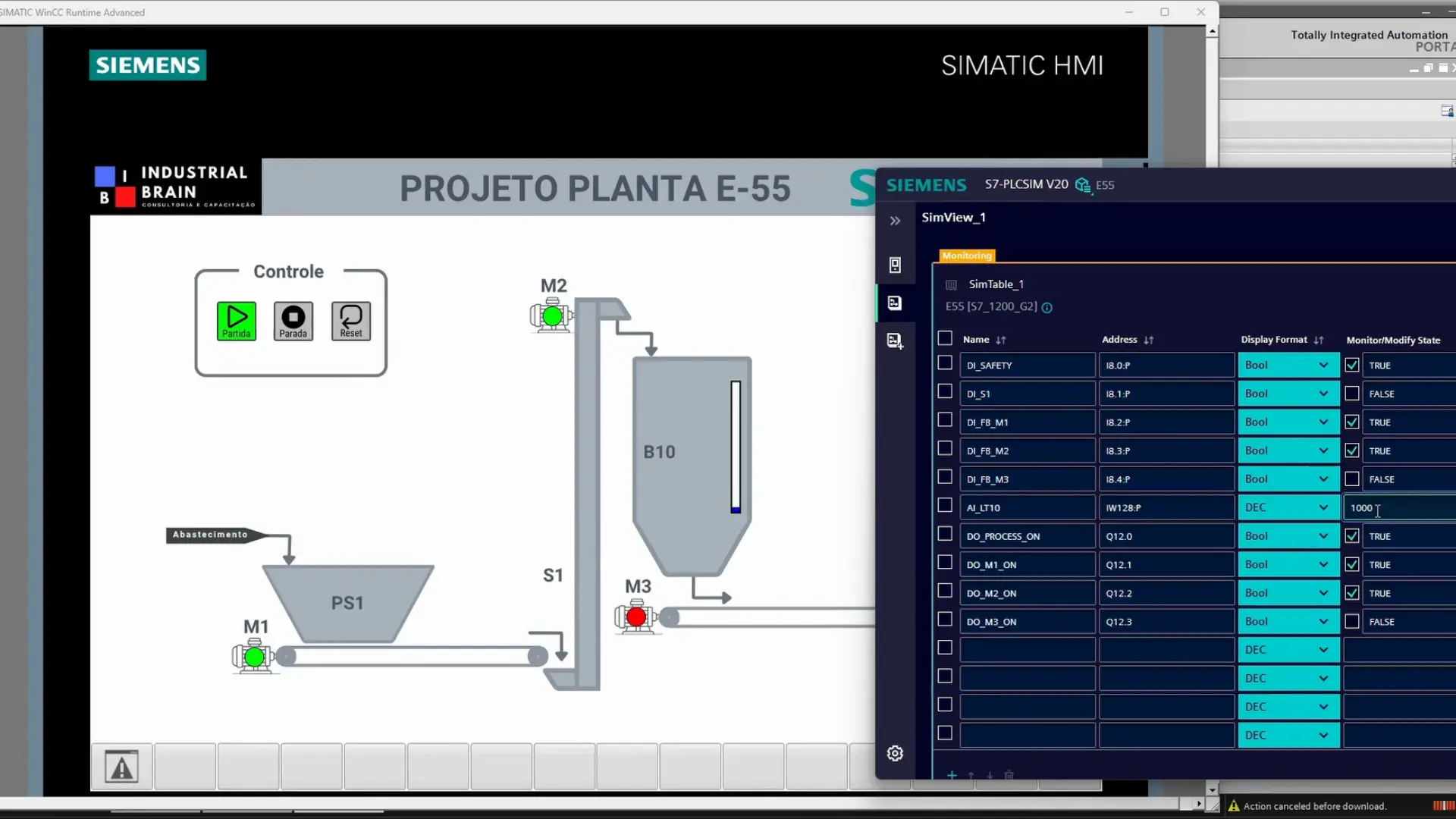Click the PS1 hopper
The width and height of the screenshot is (1456, 819).
click(x=348, y=603)
